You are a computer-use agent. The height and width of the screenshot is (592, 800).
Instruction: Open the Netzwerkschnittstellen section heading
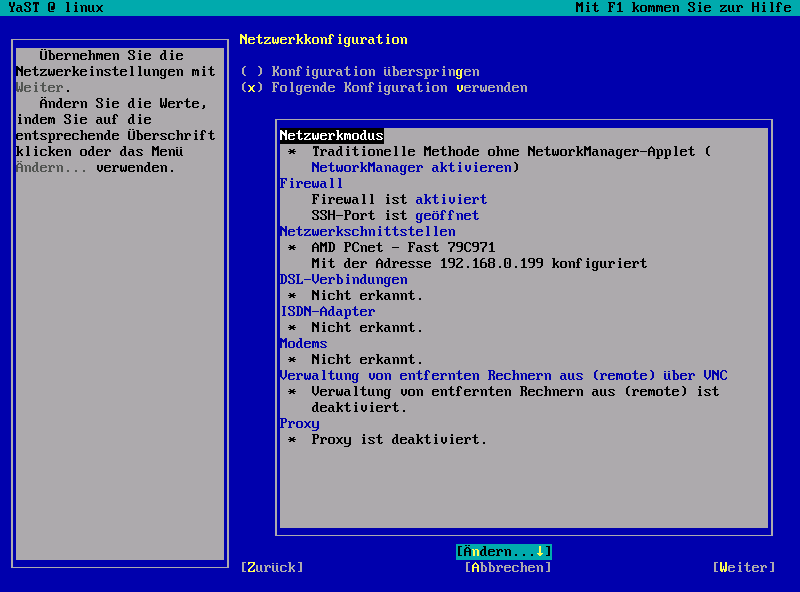(367, 231)
